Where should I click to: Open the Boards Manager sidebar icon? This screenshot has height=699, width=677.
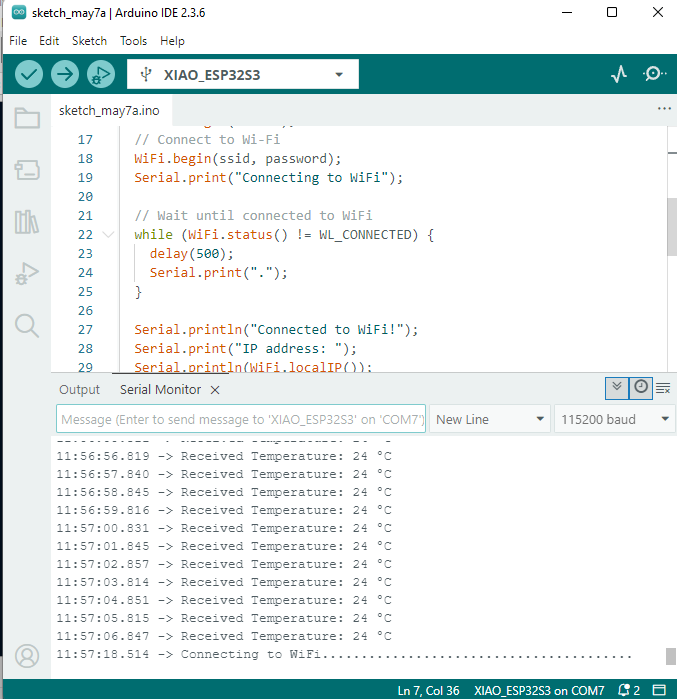[x=27, y=170]
